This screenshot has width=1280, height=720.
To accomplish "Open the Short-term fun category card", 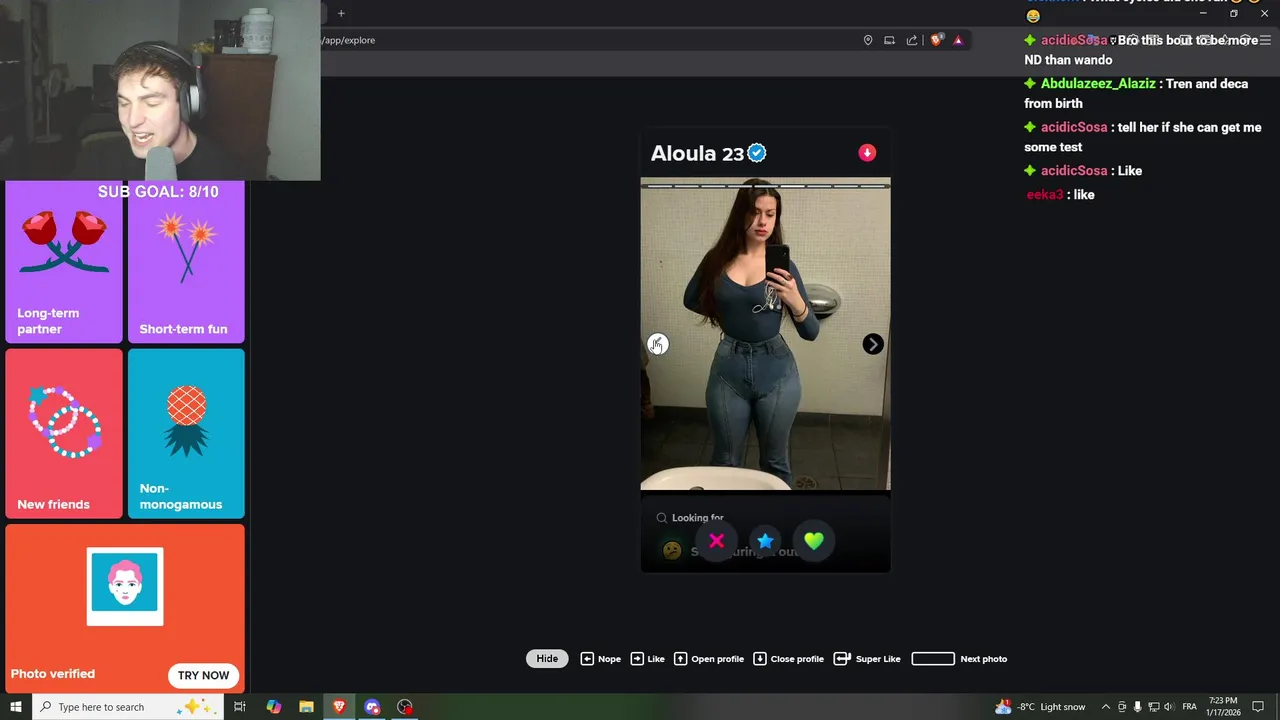I will tap(186, 262).
